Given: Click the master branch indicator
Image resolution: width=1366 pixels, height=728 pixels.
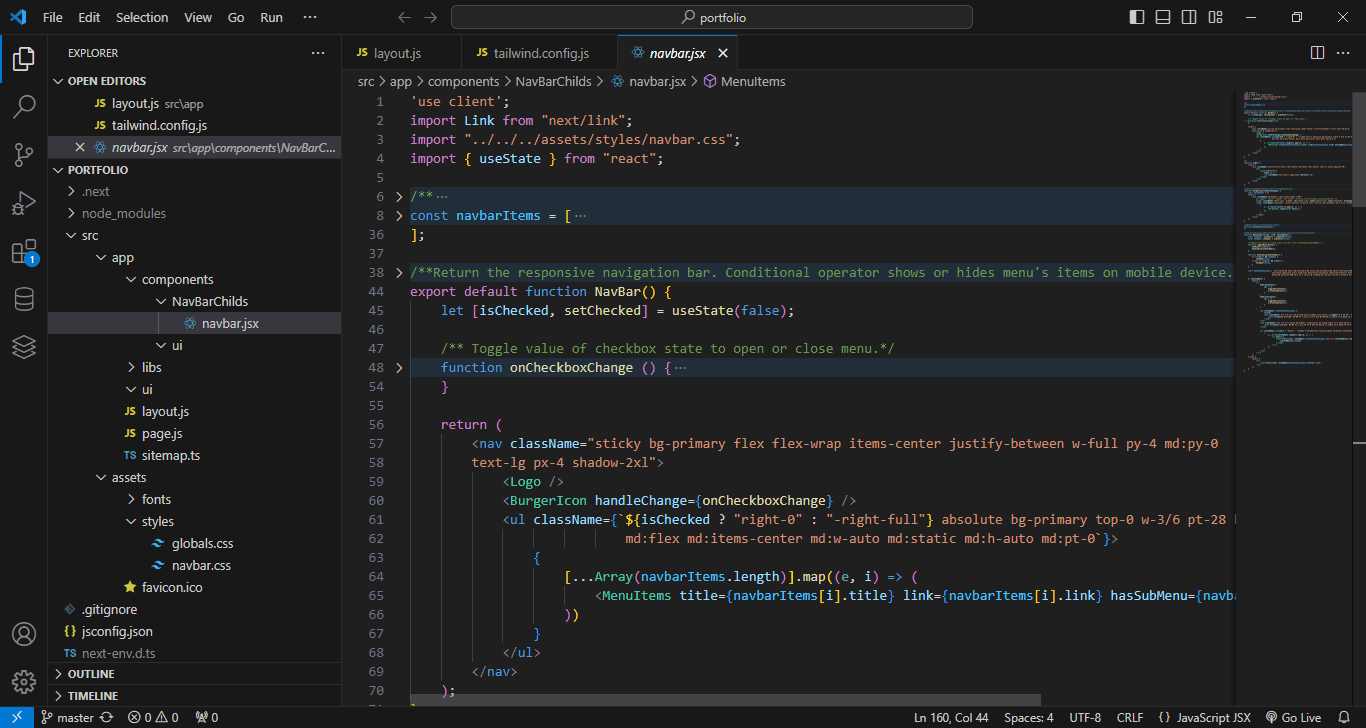Looking at the screenshot, I should click(x=68, y=717).
